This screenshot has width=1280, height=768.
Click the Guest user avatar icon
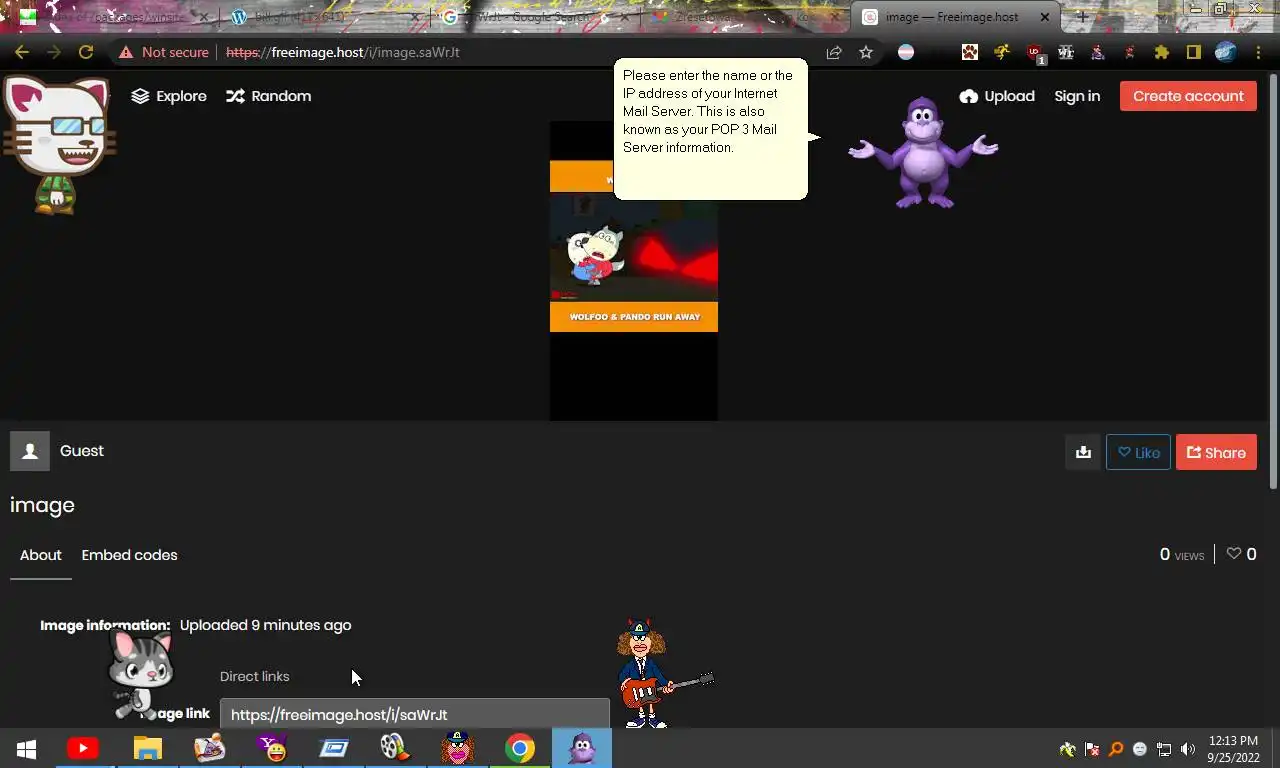point(30,451)
